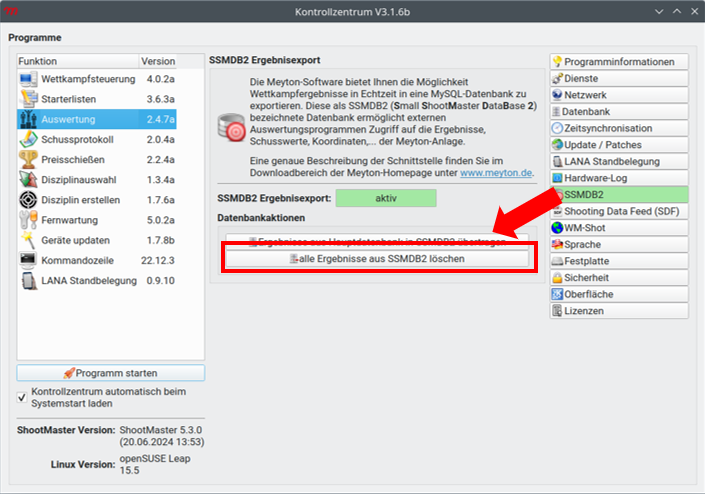This screenshot has width=705, height=495.
Task: Click the Schussprotokoll target icon
Action: [x=28, y=139]
